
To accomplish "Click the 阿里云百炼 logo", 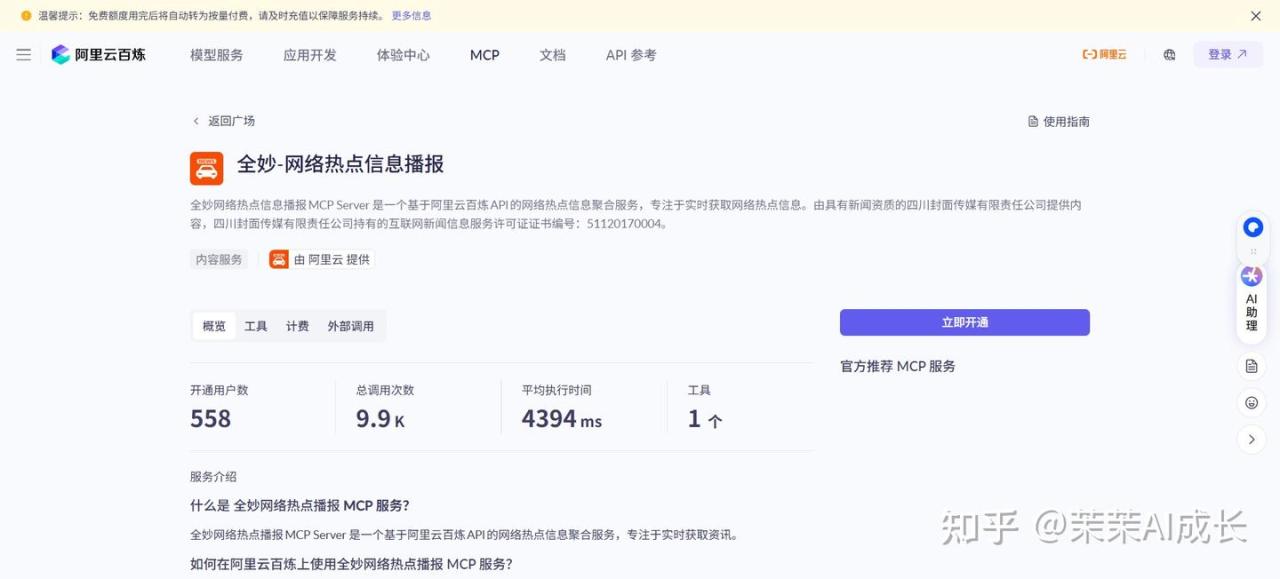I will [x=99, y=55].
